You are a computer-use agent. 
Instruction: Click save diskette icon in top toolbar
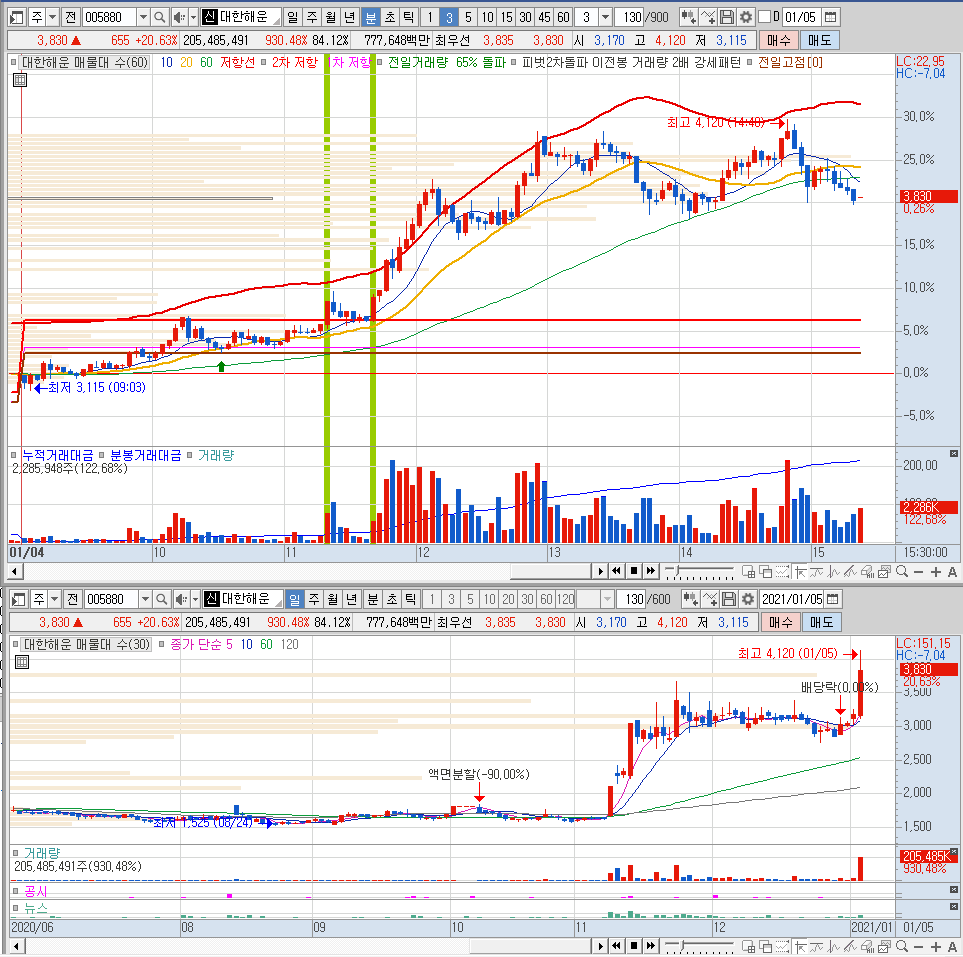pos(727,17)
